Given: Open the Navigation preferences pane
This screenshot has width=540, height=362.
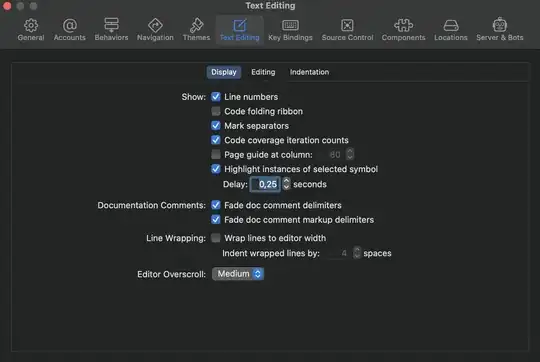Looking at the screenshot, I should click(x=155, y=30).
